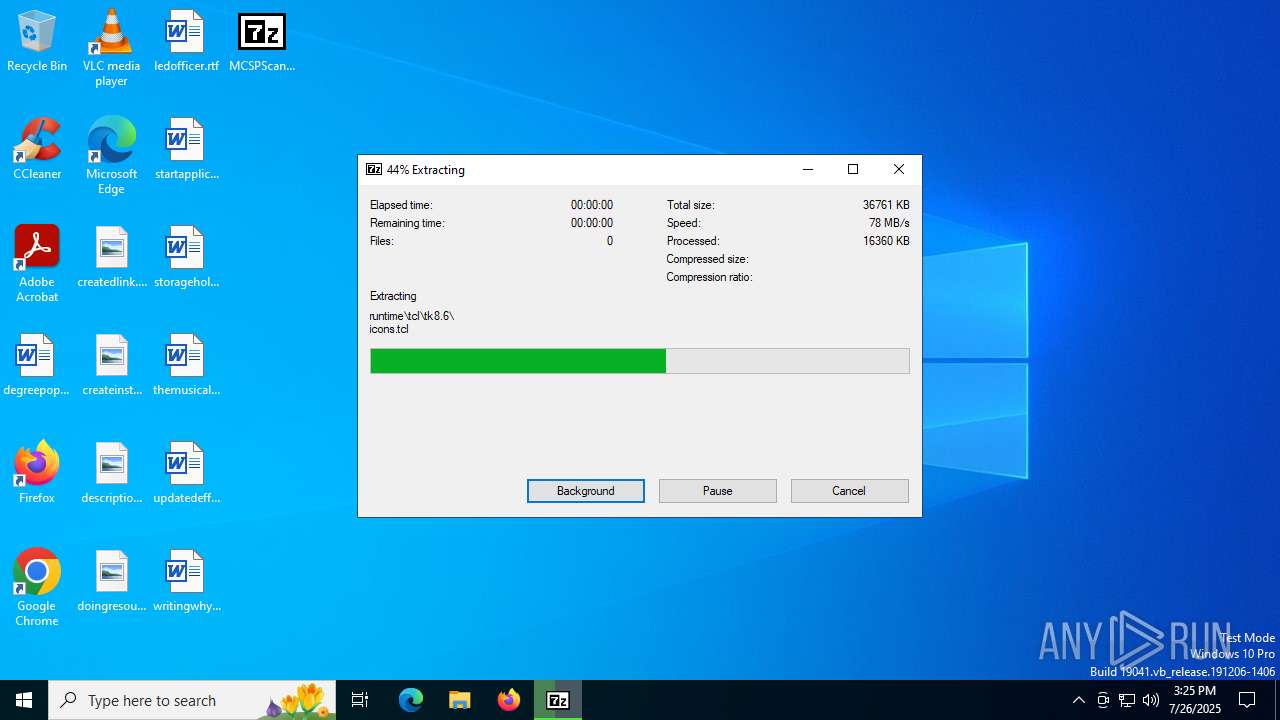
Task: Cancel the extraction
Action: 850,491
